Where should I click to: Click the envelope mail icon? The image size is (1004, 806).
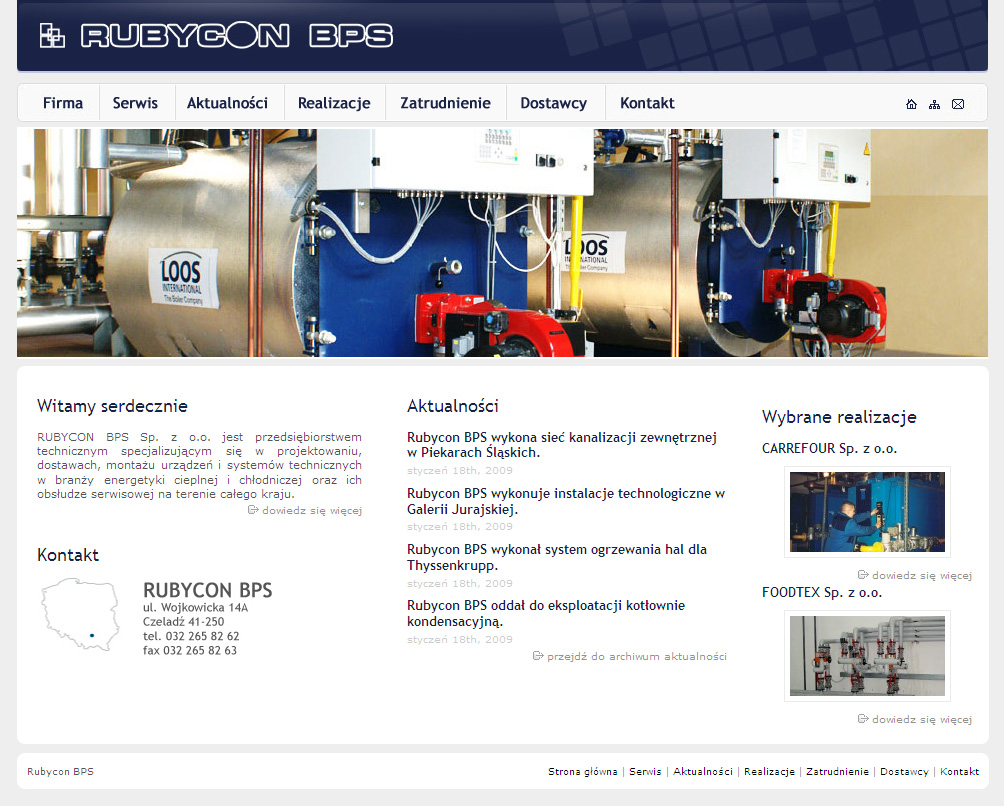[958, 104]
